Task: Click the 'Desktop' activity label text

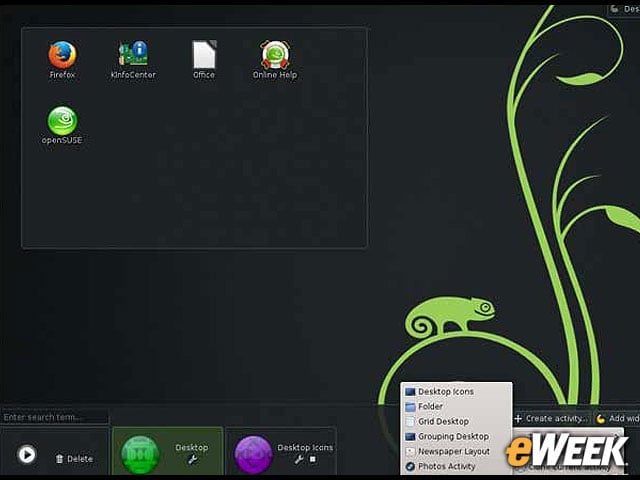Action: (191, 447)
